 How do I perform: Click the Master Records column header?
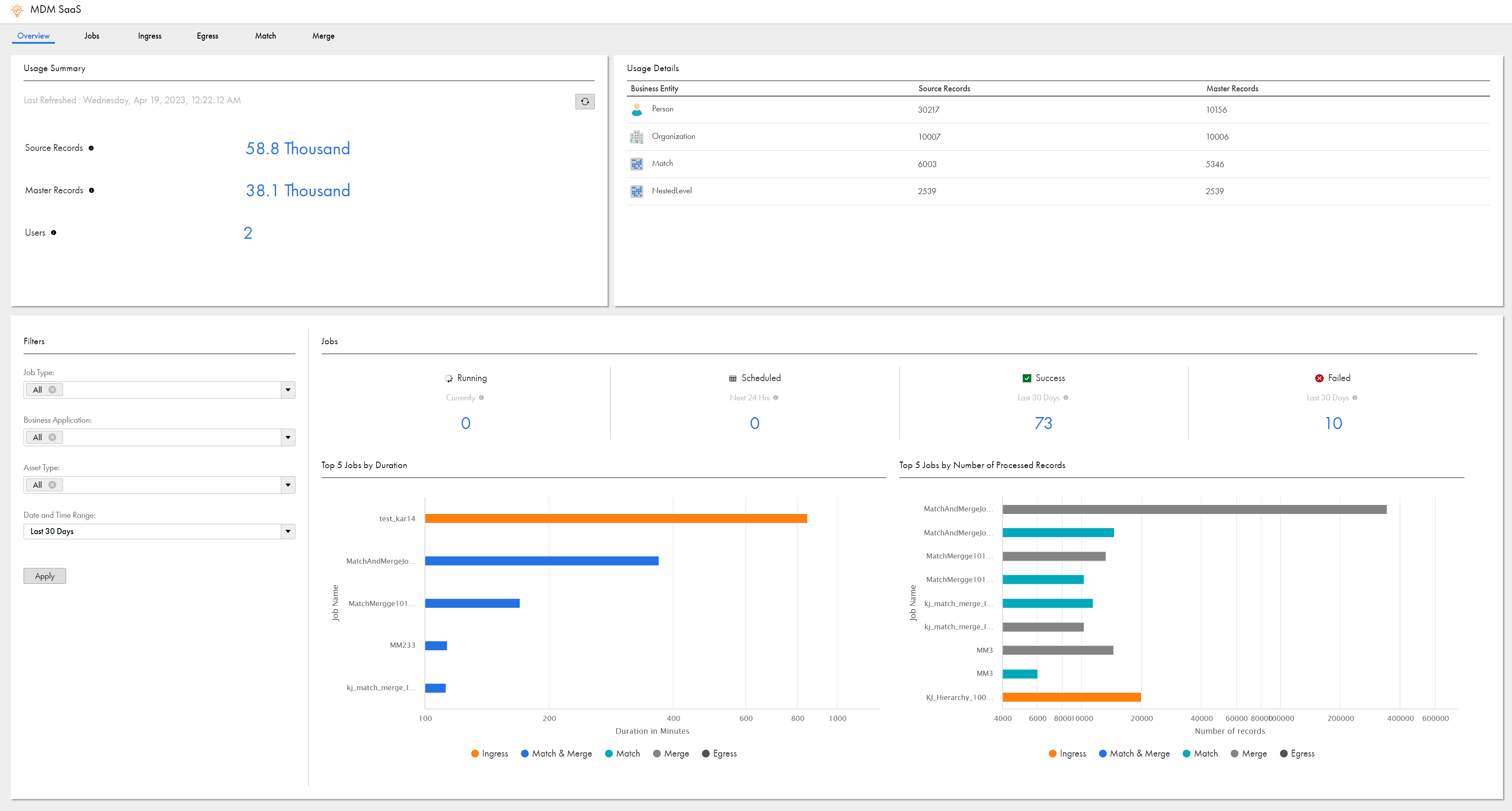tap(1232, 89)
